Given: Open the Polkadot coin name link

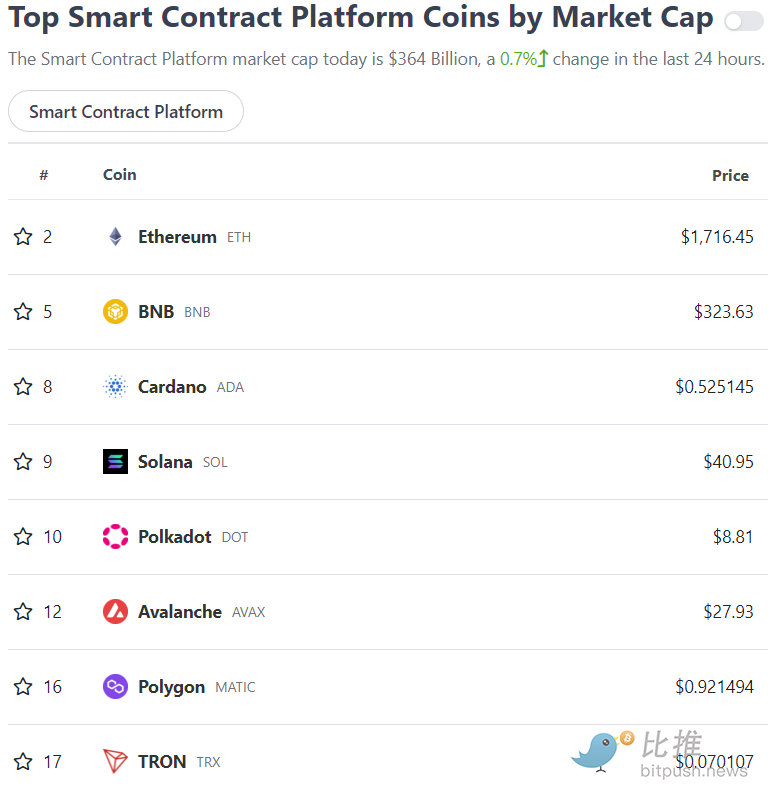Looking at the screenshot, I should [x=175, y=537].
